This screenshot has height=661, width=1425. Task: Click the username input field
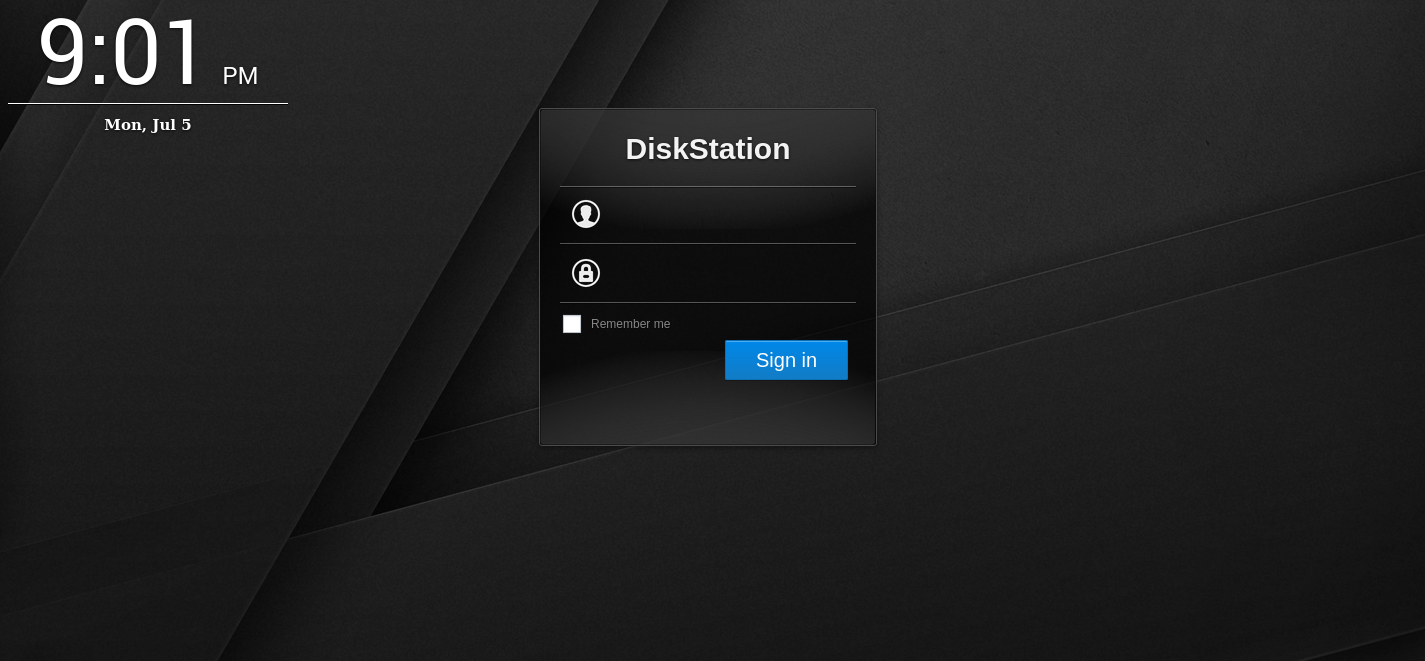pos(708,215)
